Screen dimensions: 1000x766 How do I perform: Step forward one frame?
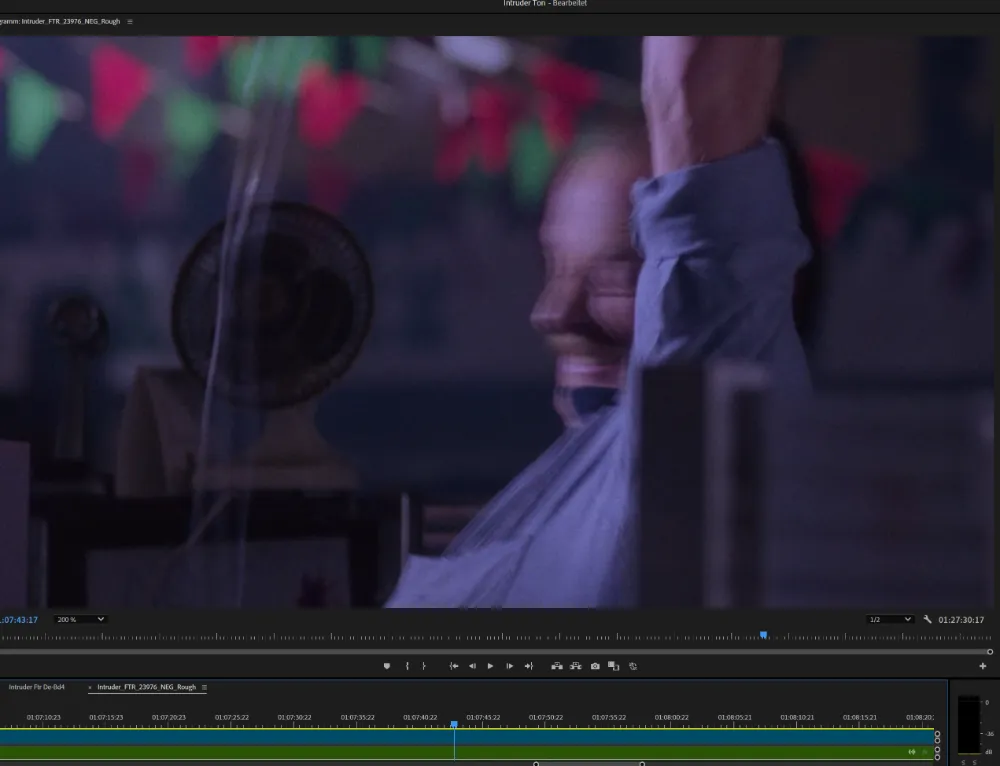point(509,666)
